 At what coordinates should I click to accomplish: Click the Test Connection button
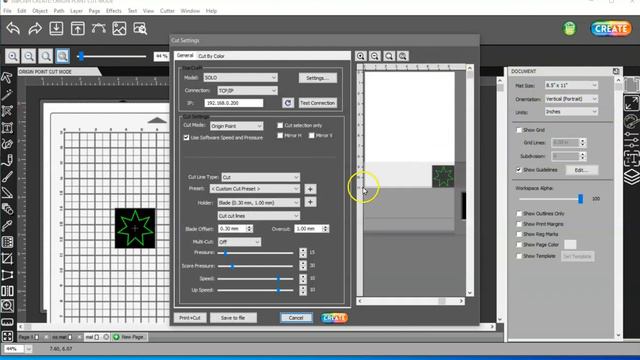click(318, 103)
